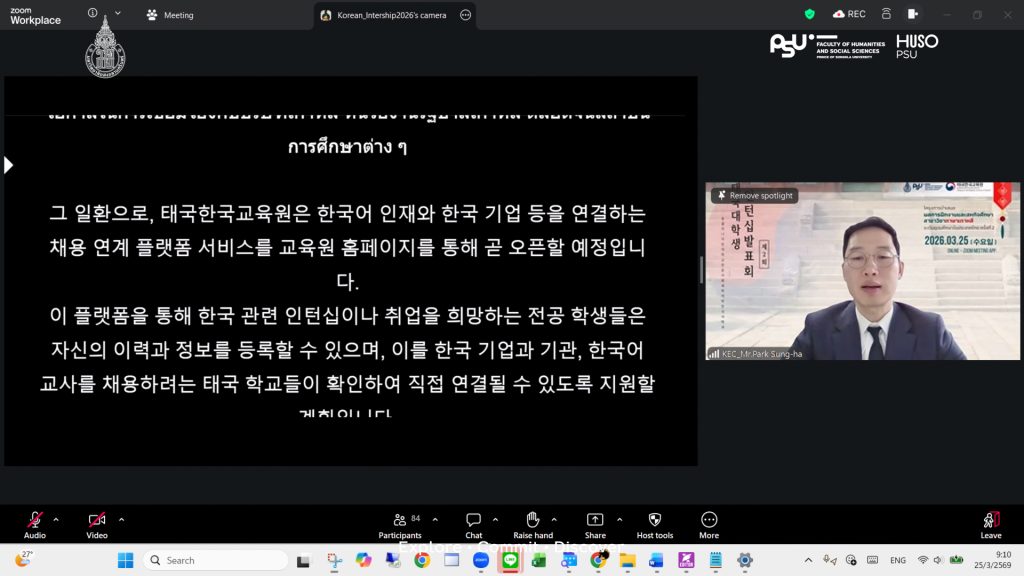Expand the collapsed left side panel arrow

point(9,165)
